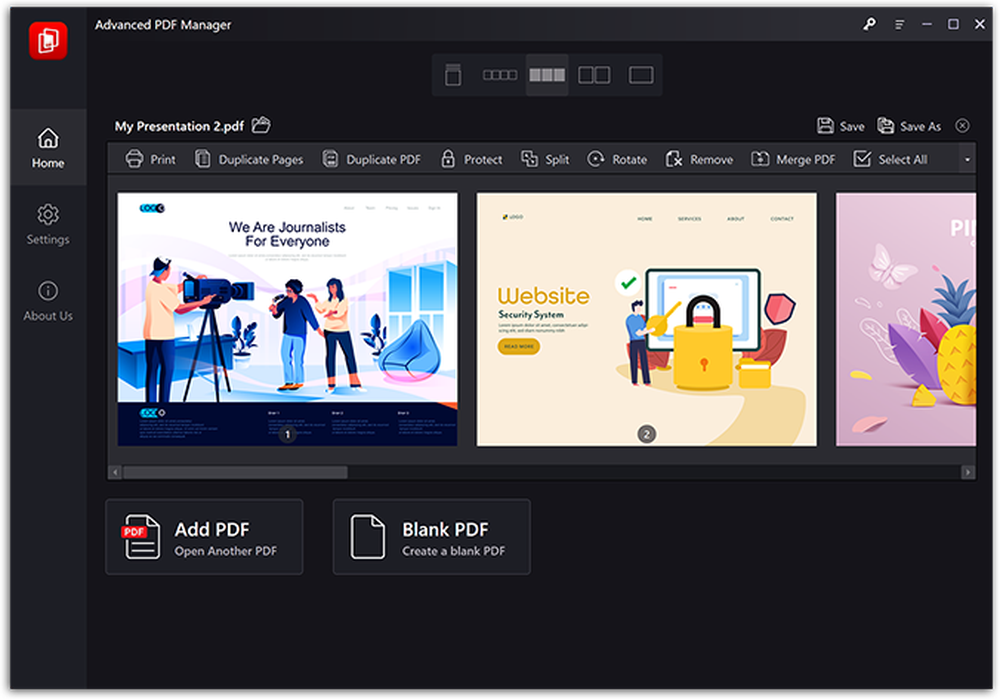Split the PDF document

545,159
